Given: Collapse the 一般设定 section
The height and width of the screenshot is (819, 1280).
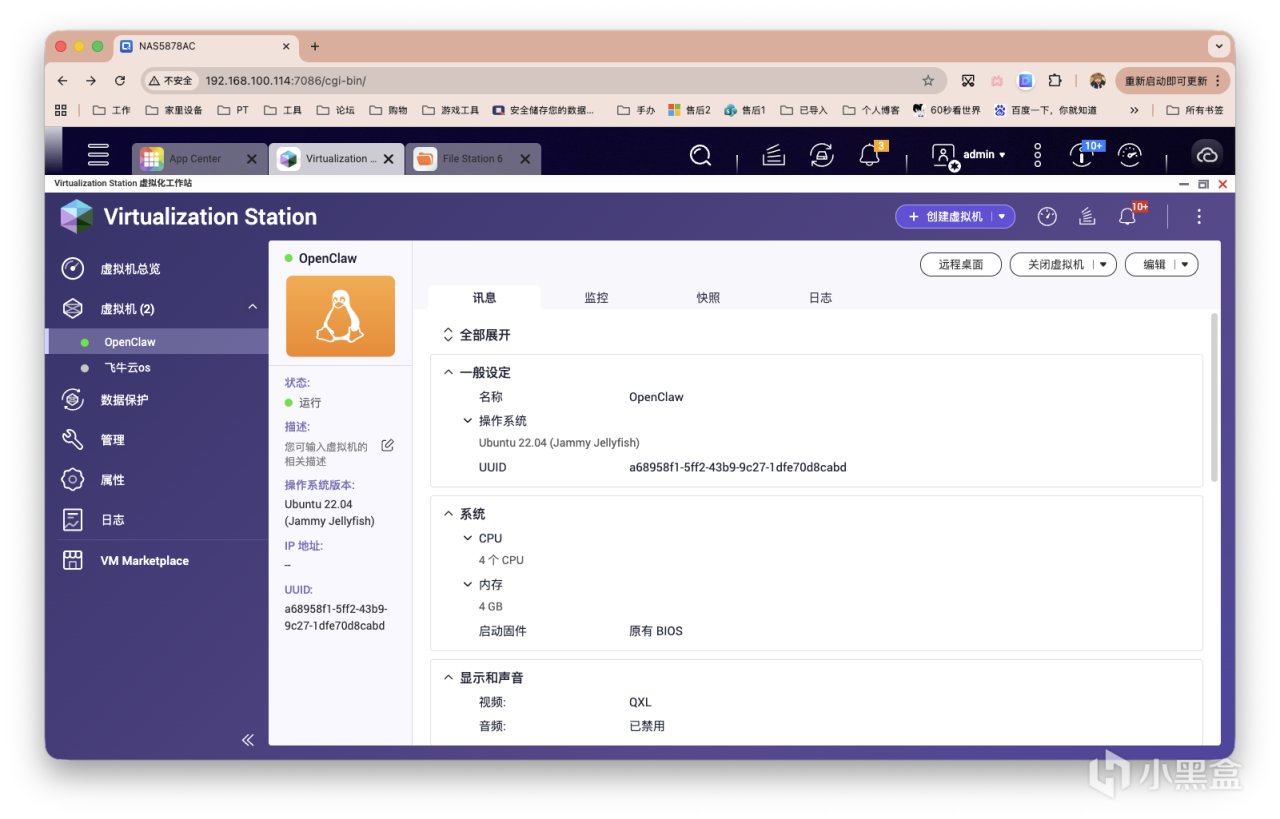Looking at the screenshot, I should [x=448, y=373].
